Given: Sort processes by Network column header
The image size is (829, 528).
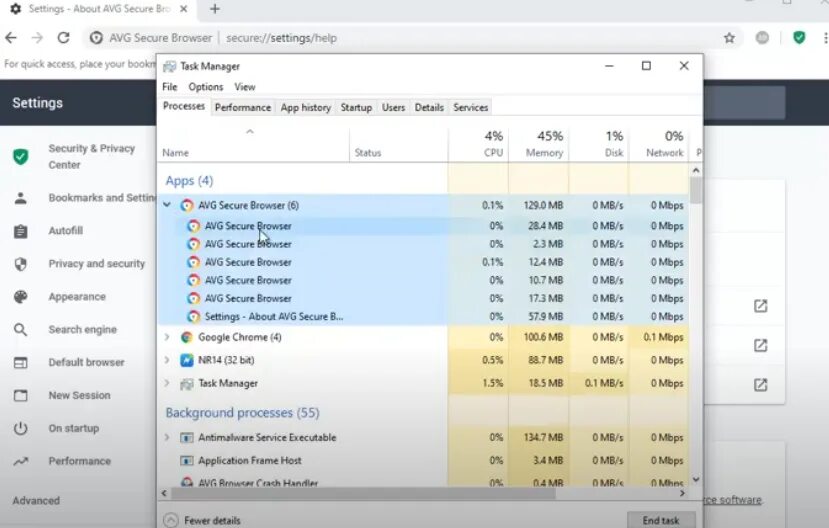Looking at the screenshot, I should click(659, 144).
